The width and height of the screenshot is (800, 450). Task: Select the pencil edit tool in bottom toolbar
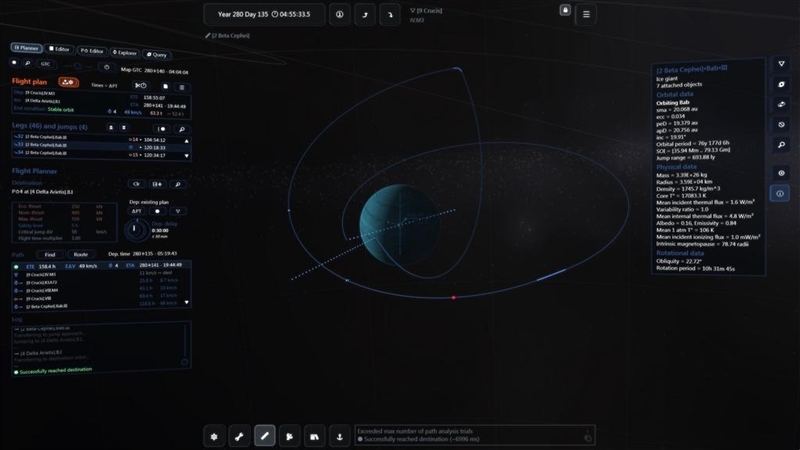click(264, 436)
